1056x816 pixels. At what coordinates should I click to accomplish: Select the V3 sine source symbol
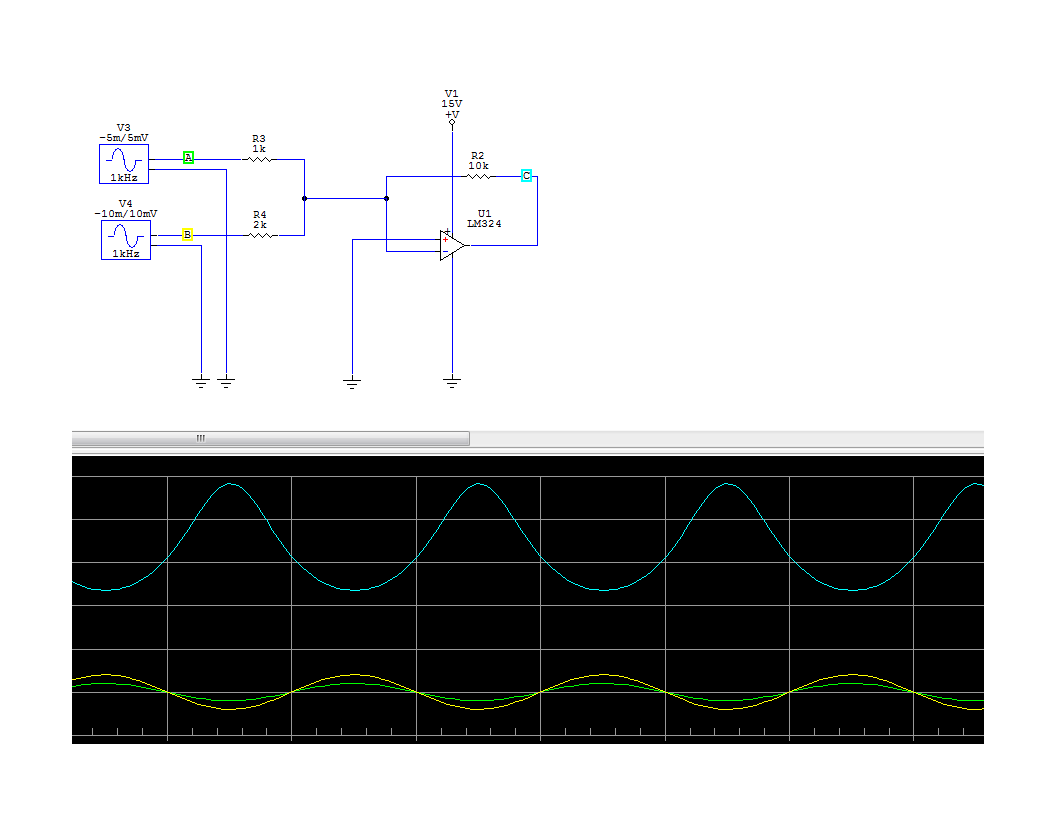point(124,164)
